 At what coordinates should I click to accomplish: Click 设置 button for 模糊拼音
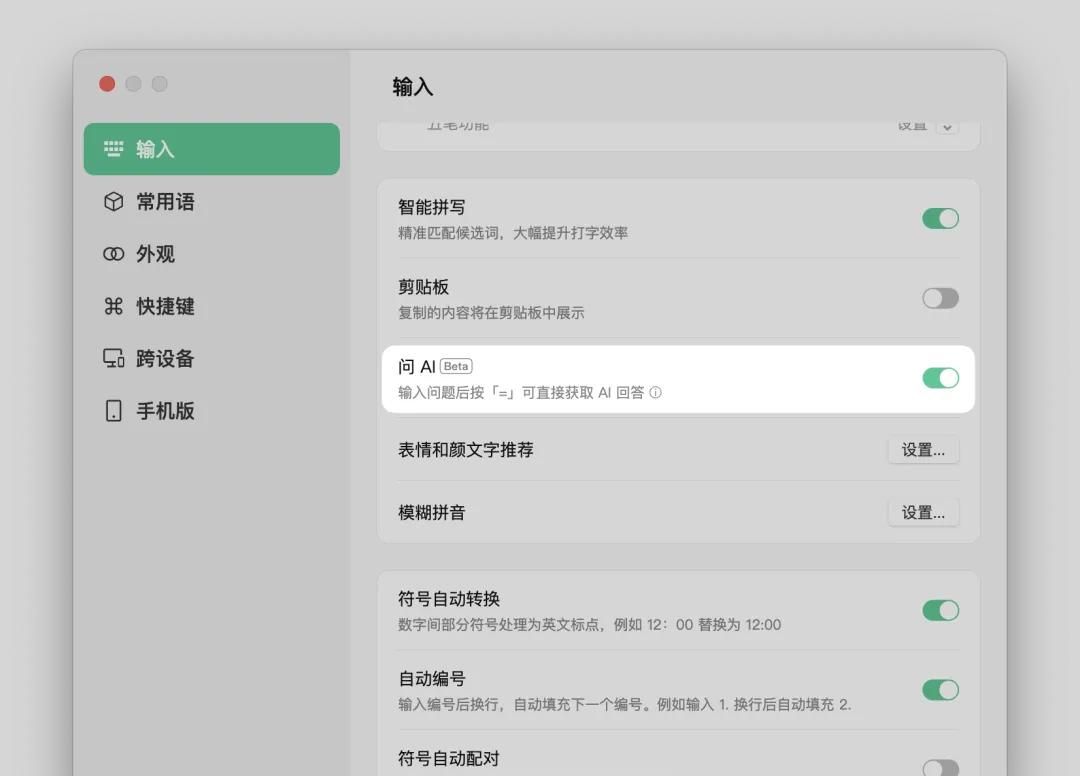923,512
